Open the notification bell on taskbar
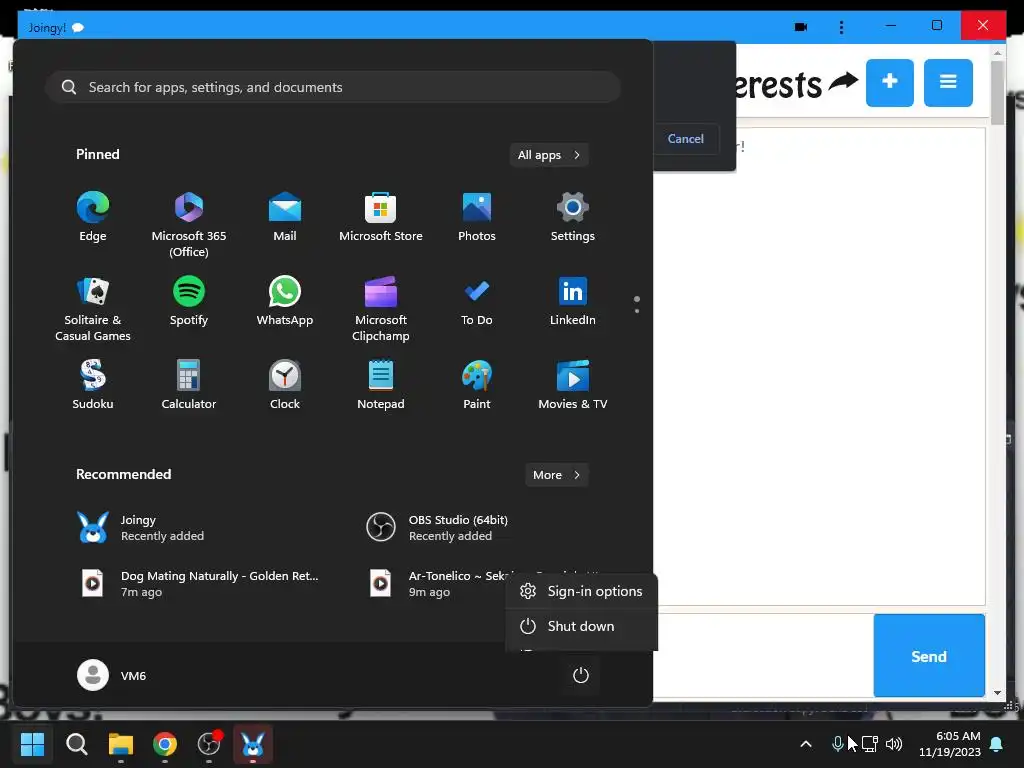Screen dimensions: 1024x768 997,744
